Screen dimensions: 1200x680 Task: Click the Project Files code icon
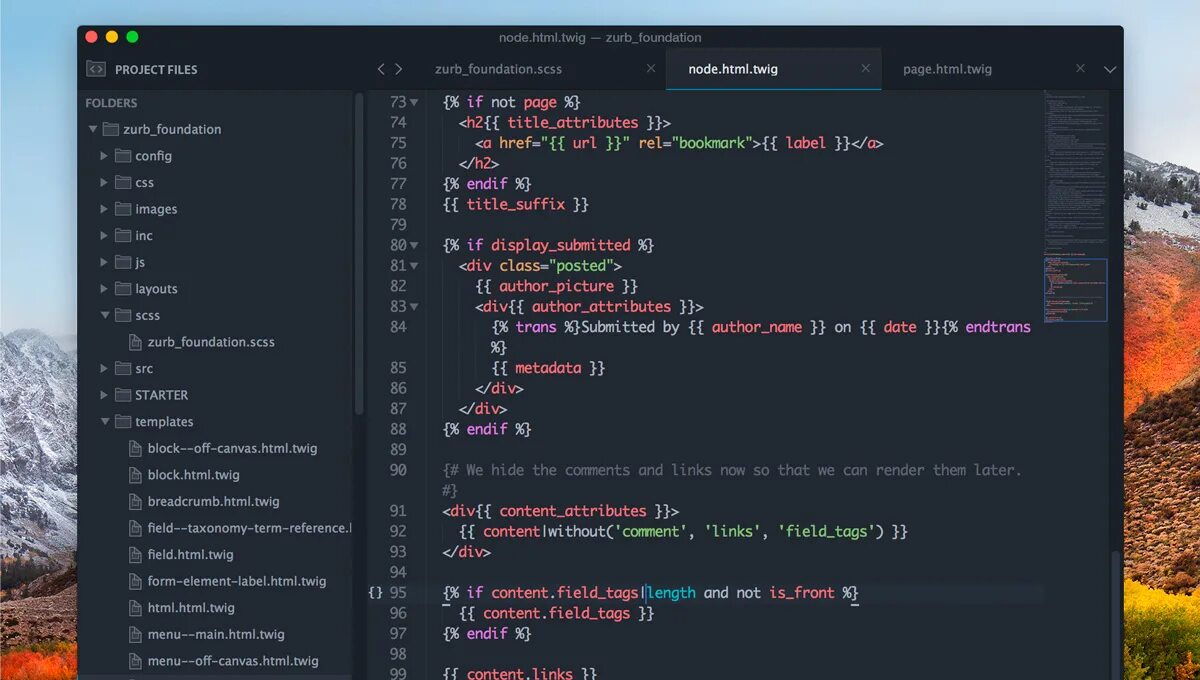96,69
